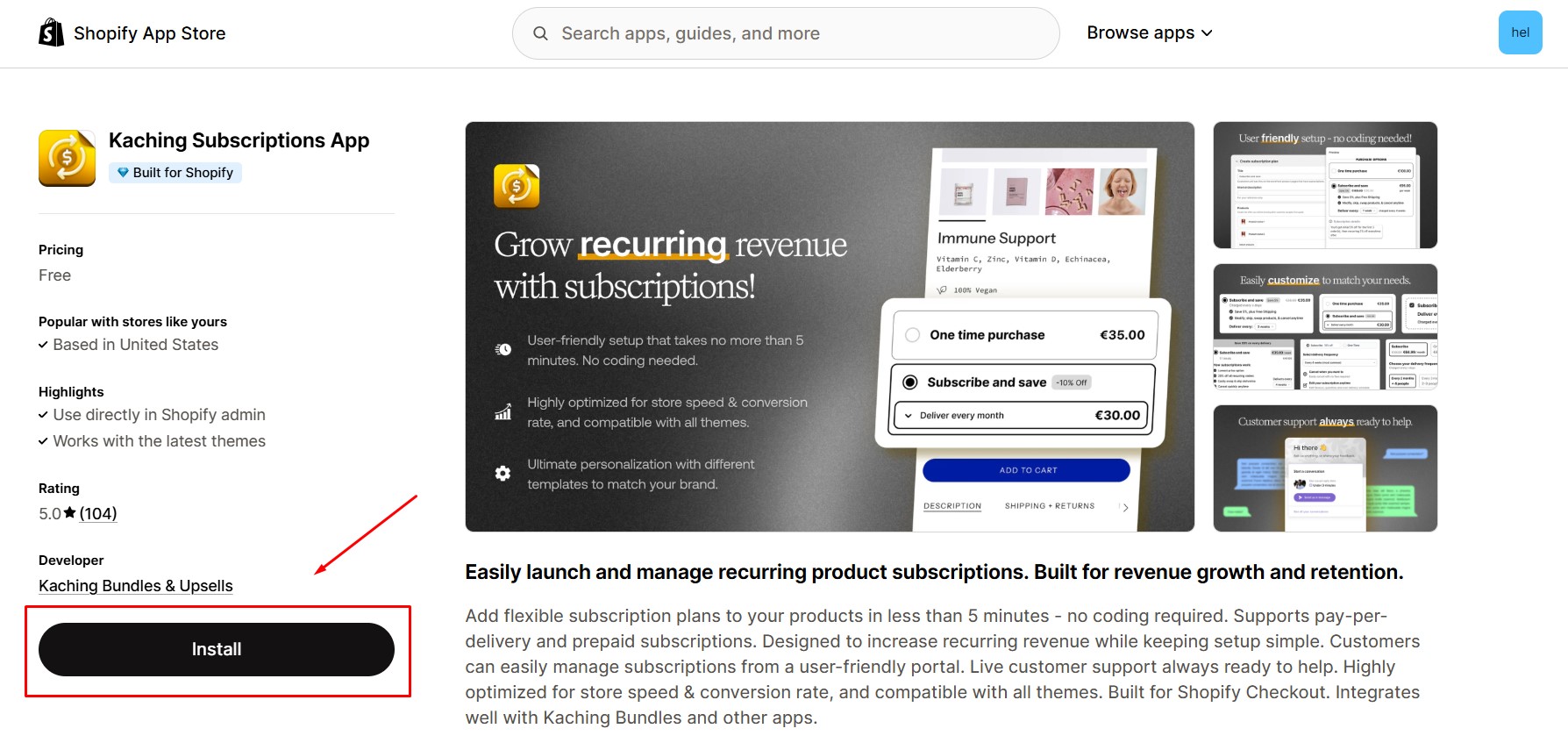
Task: Select the 'Subscribe and save' radio option in banner
Action: [910, 382]
